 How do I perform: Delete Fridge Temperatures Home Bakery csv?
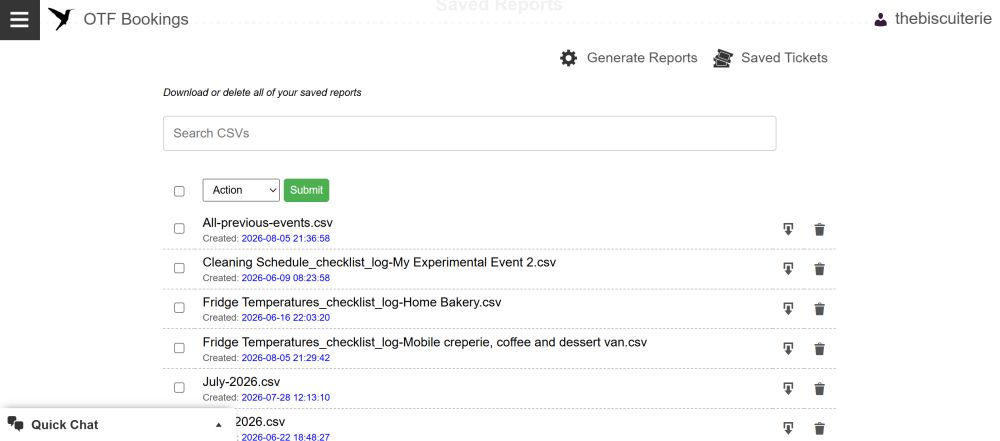[x=820, y=309]
